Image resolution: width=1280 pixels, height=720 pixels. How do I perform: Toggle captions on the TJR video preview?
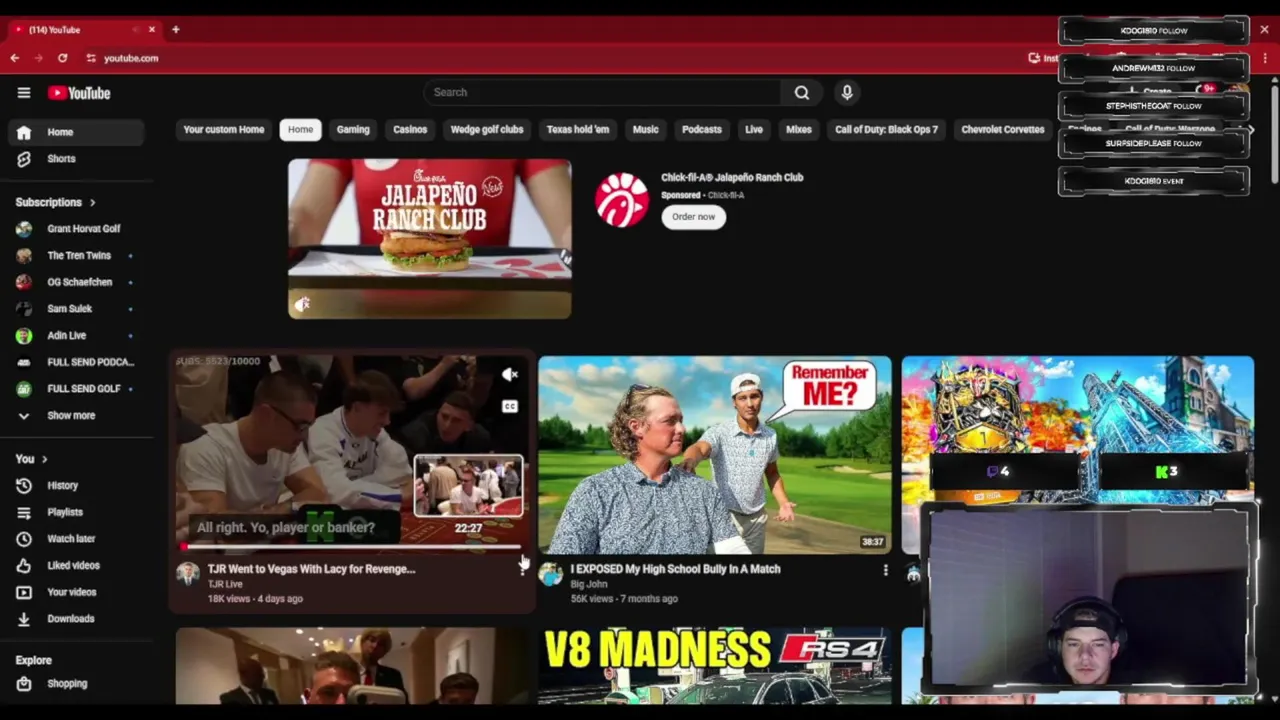point(510,407)
